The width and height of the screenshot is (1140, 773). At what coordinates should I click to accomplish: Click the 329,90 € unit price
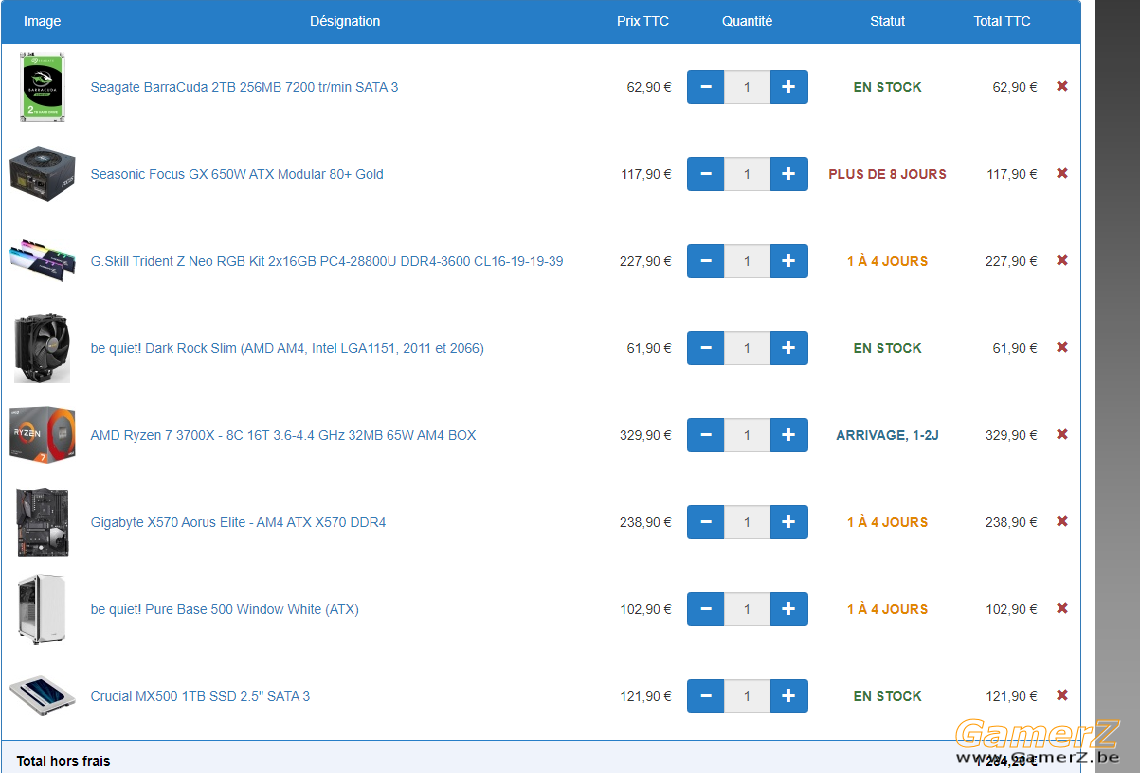[x=646, y=435]
